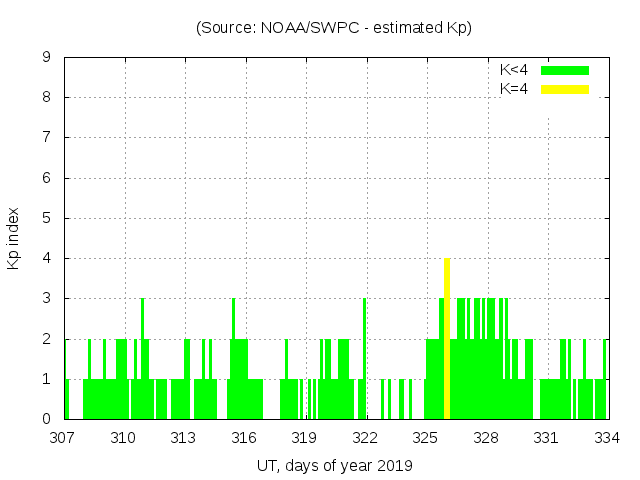The height and width of the screenshot is (480, 640).
Task: Click the 'UT, days of year 2019' label
Action: coord(333,465)
